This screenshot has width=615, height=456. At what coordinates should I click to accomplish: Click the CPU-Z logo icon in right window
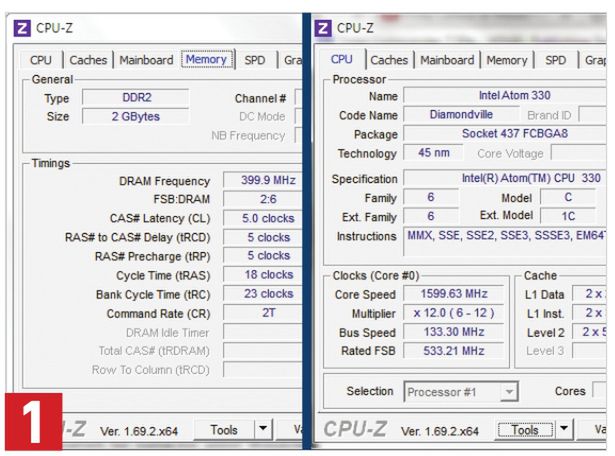click(x=323, y=29)
